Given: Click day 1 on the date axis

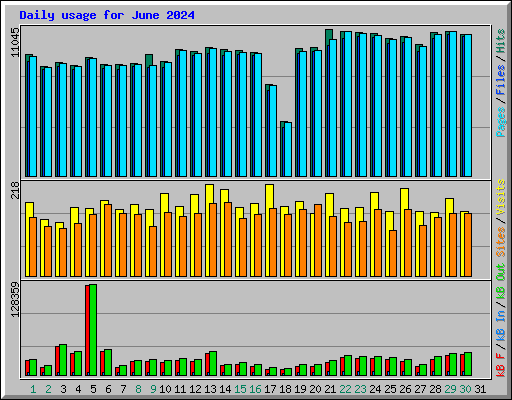Looking at the screenshot, I should coord(33,389).
